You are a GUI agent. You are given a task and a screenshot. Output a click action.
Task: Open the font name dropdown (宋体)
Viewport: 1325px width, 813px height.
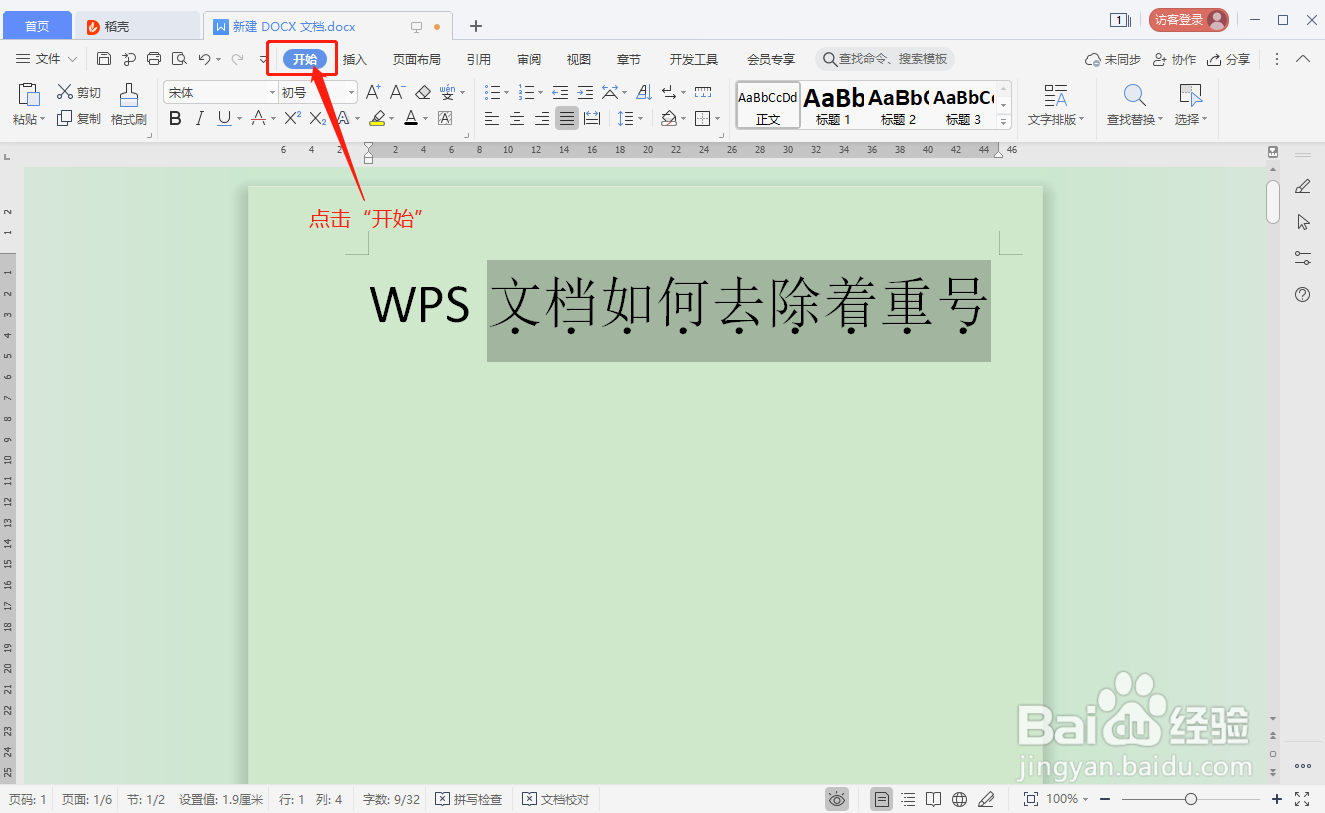272,92
